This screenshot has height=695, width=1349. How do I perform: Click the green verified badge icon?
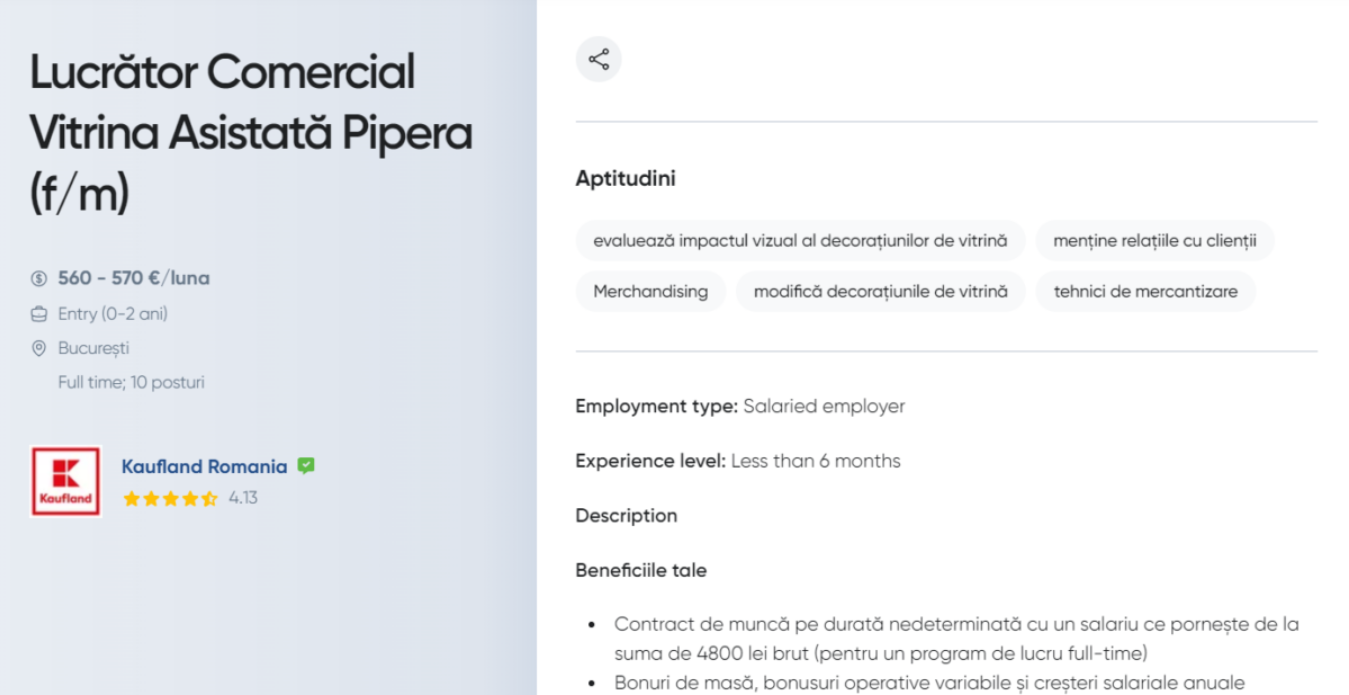306,466
